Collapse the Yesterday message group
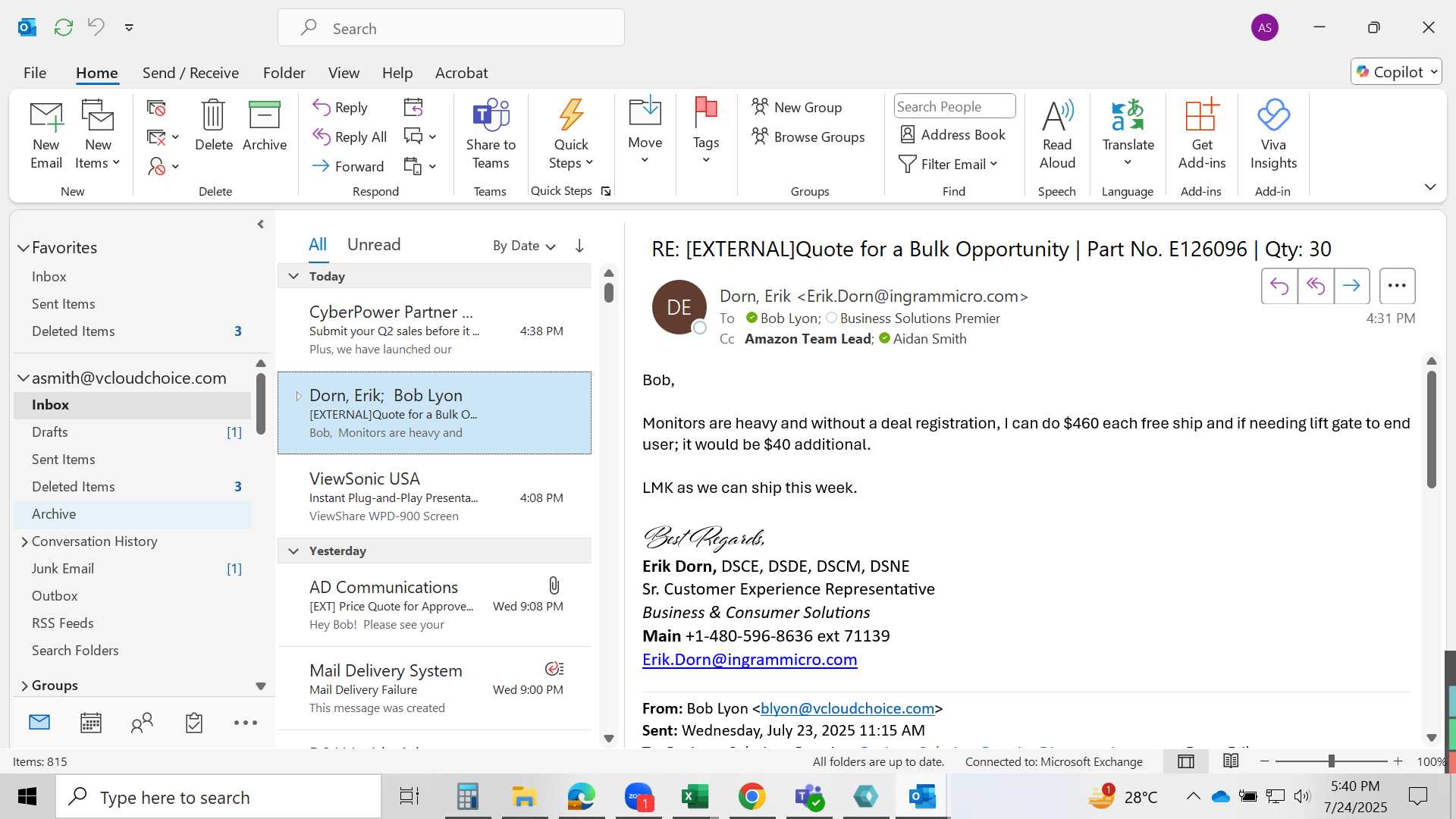Viewport: 1456px width, 819px height. 293,551
